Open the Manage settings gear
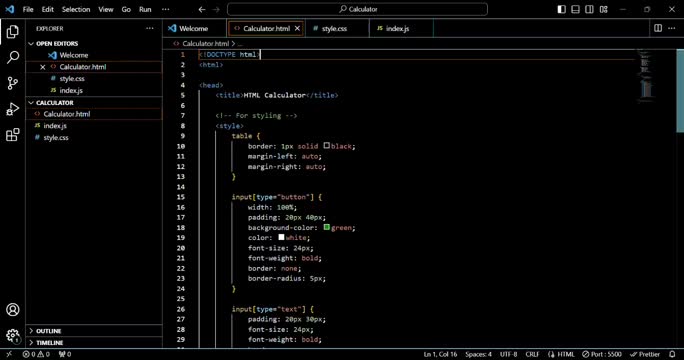The image size is (684, 360). click(13, 335)
